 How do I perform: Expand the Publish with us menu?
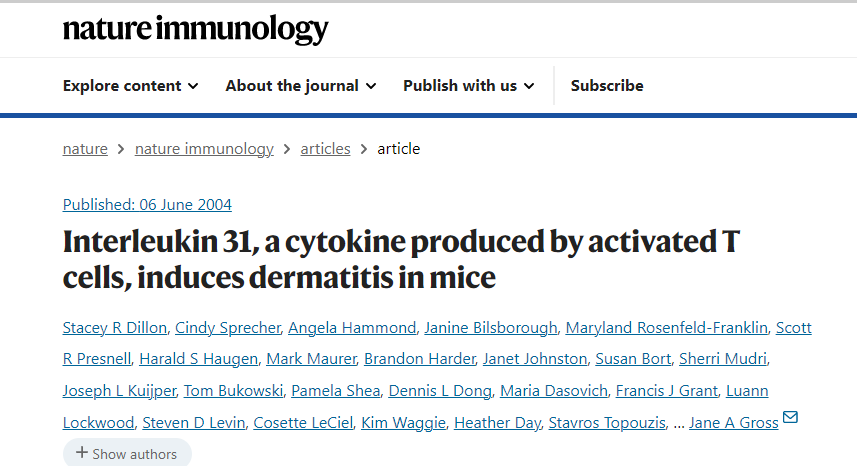click(x=468, y=86)
